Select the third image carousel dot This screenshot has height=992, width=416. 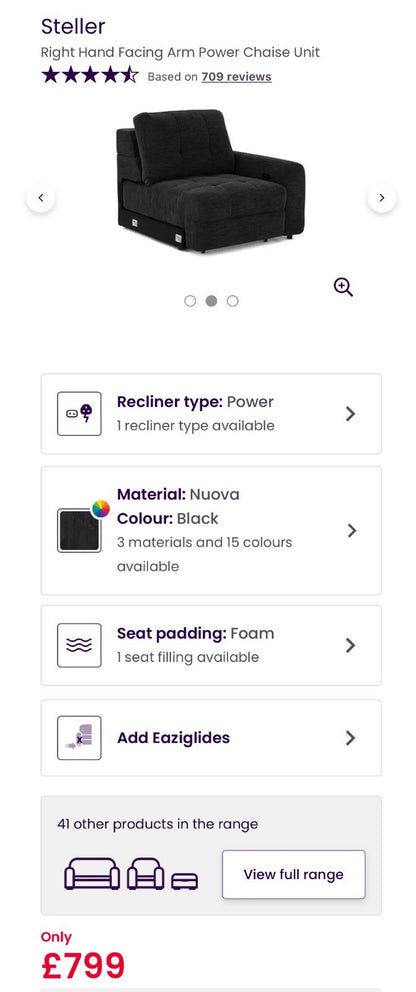pos(233,301)
